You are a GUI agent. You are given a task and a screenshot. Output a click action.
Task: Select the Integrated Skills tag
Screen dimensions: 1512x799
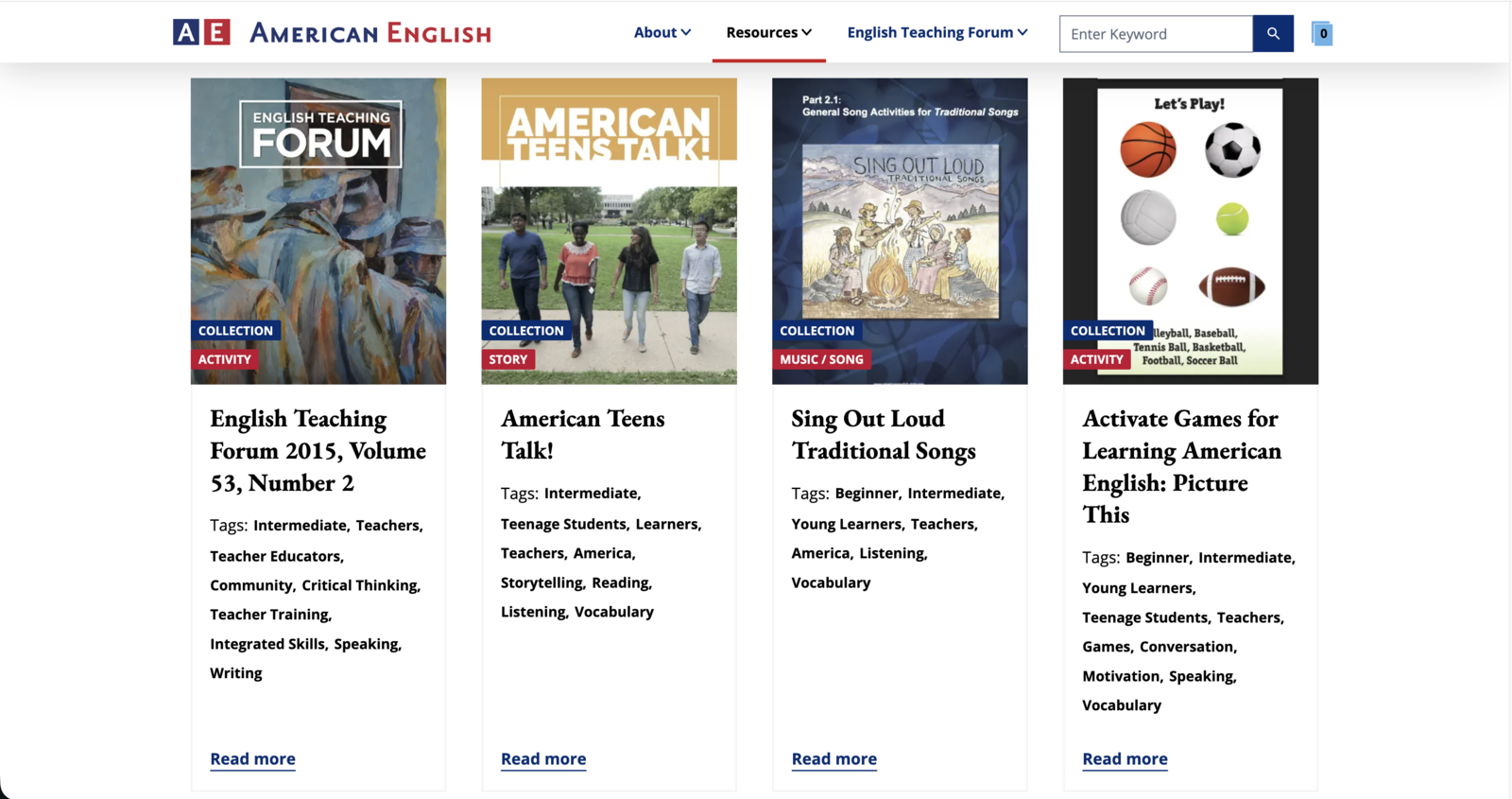pos(267,644)
